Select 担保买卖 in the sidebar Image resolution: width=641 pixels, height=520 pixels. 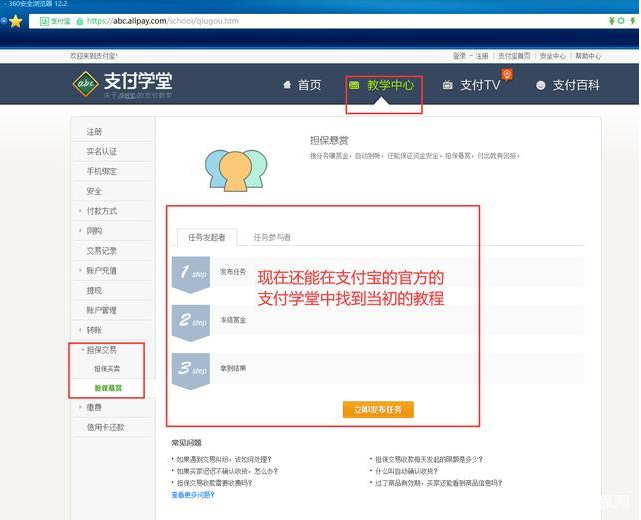pos(107,369)
